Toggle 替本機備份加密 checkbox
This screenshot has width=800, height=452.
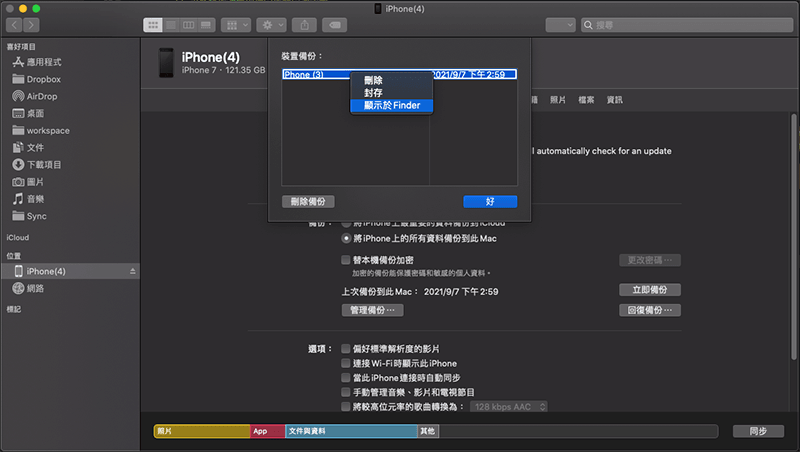coord(346,260)
